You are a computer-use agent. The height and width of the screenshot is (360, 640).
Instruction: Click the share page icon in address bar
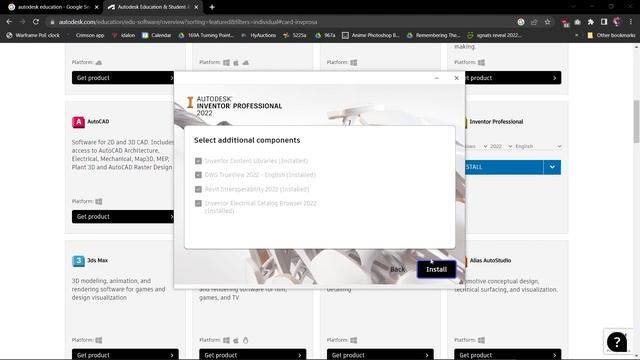[x=534, y=22]
